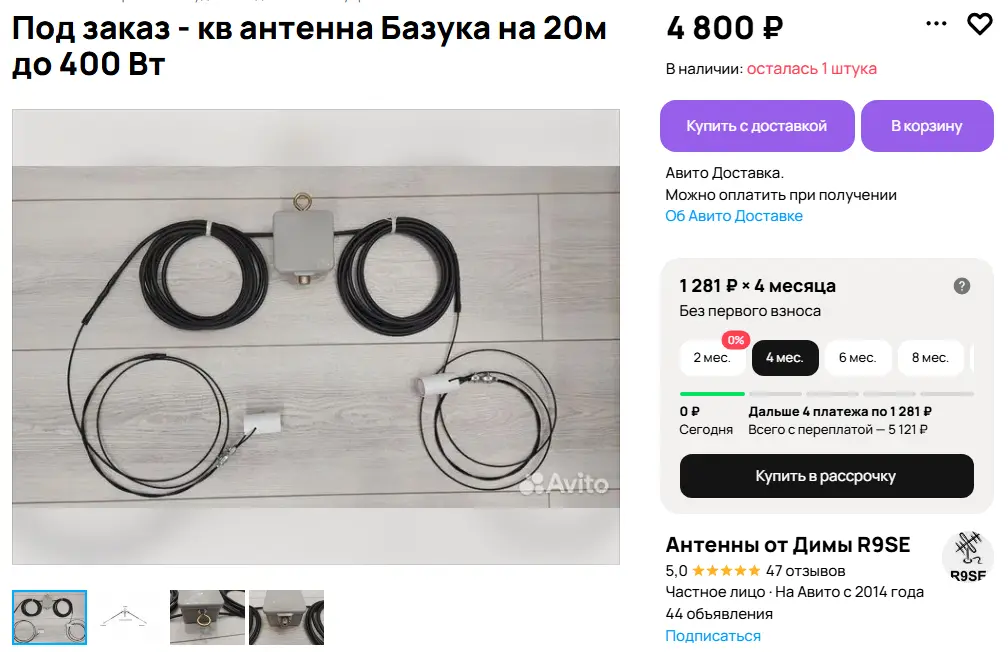Open the Об Авито Доставке link

pos(734,216)
